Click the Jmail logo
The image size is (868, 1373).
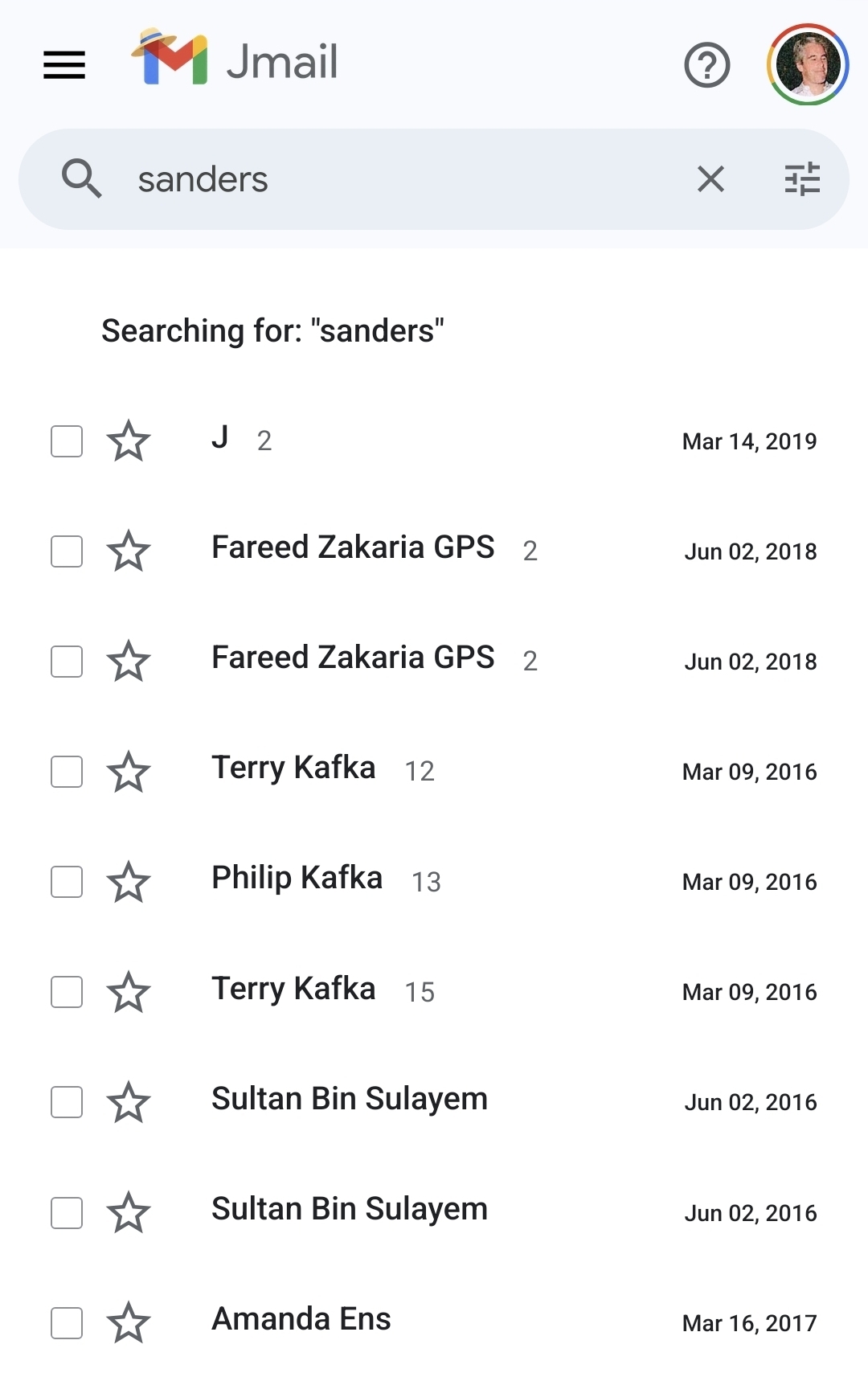pyautogui.click(x=235, y=59)
